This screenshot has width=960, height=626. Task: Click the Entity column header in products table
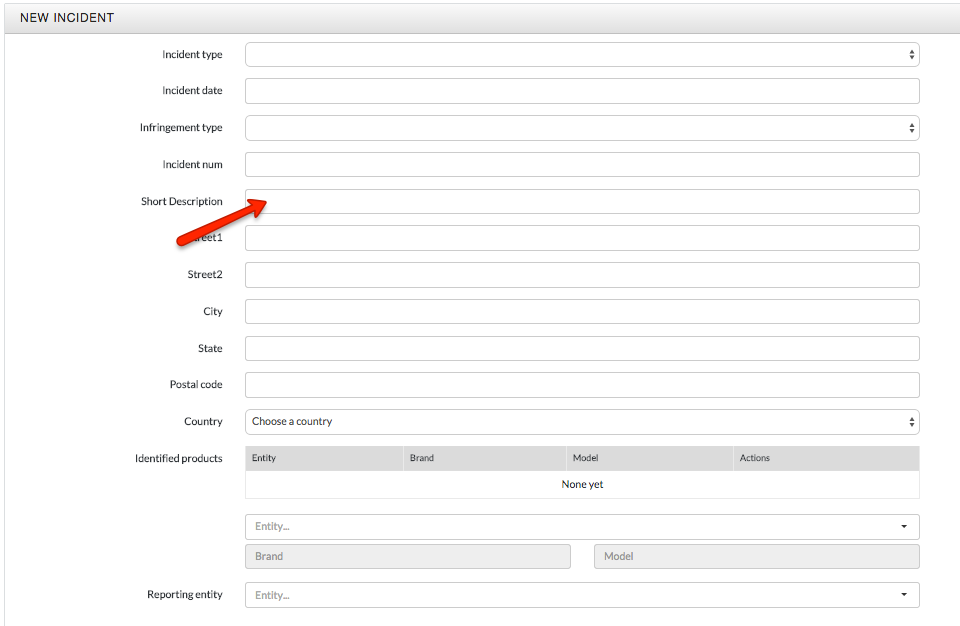click(x=264, y=458)
